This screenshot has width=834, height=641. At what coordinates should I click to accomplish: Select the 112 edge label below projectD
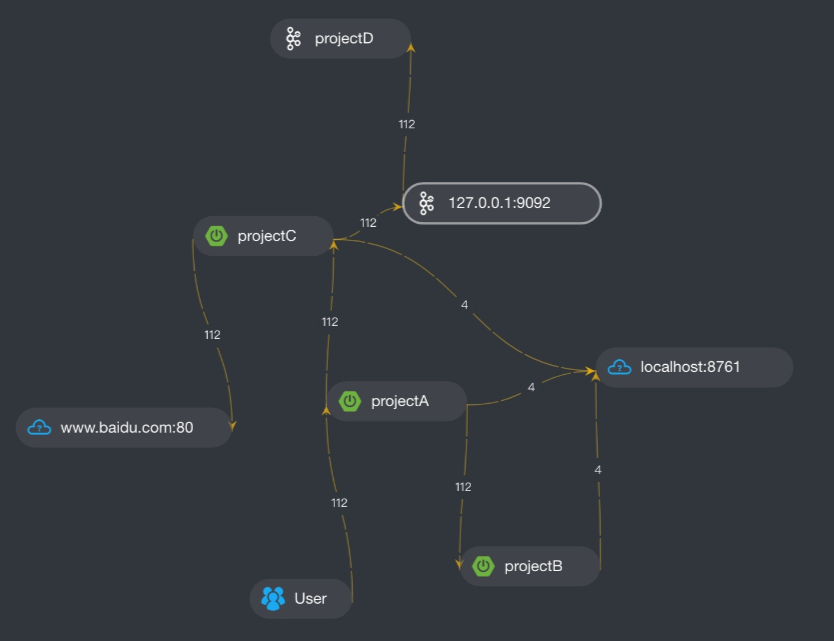(406, 125)
